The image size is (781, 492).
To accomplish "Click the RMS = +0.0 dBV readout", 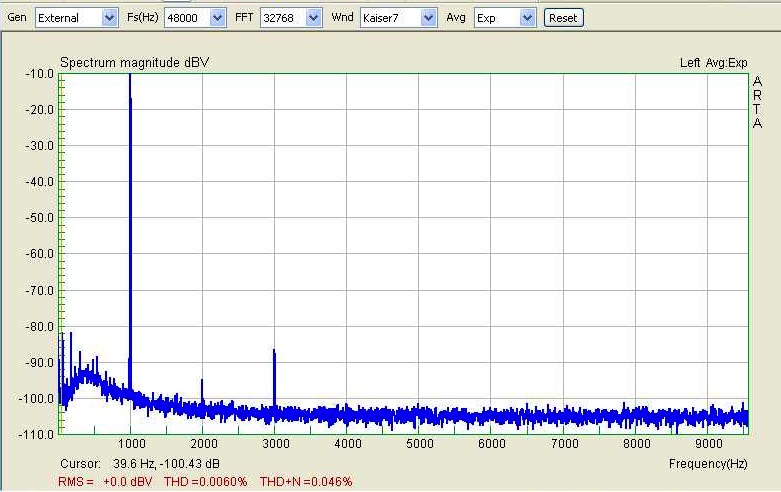I will click(x=105, y=482).
